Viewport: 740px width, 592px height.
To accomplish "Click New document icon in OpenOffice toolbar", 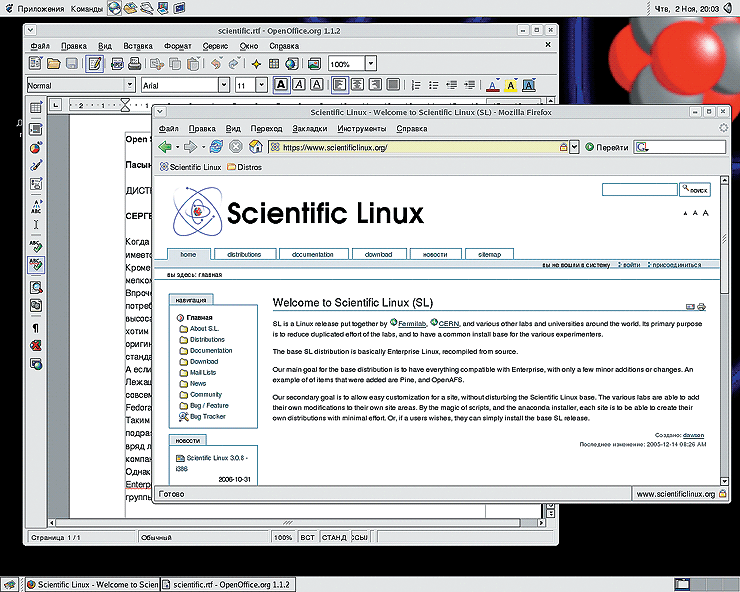I will tap(35, 63).
